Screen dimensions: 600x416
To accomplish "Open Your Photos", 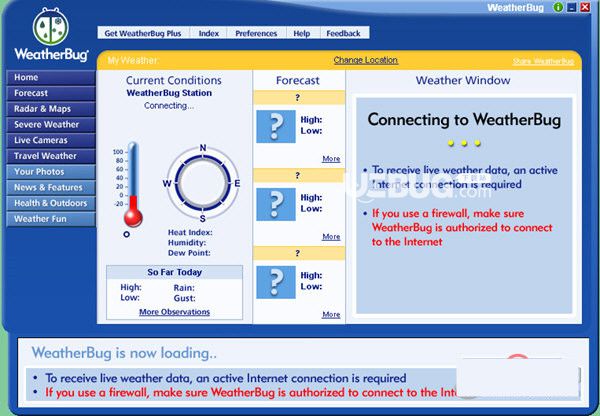I will click(x=51, y=171).
